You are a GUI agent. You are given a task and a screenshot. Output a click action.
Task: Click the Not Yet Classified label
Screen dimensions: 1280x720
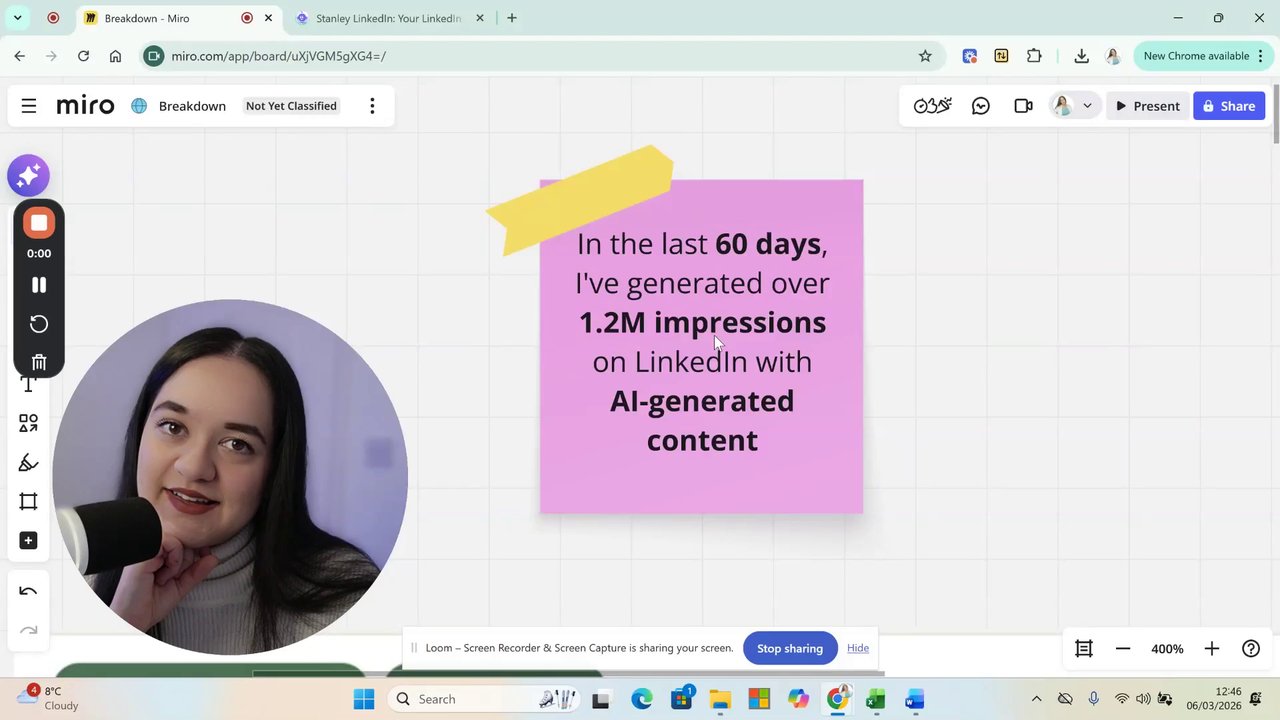click(291, 106)
